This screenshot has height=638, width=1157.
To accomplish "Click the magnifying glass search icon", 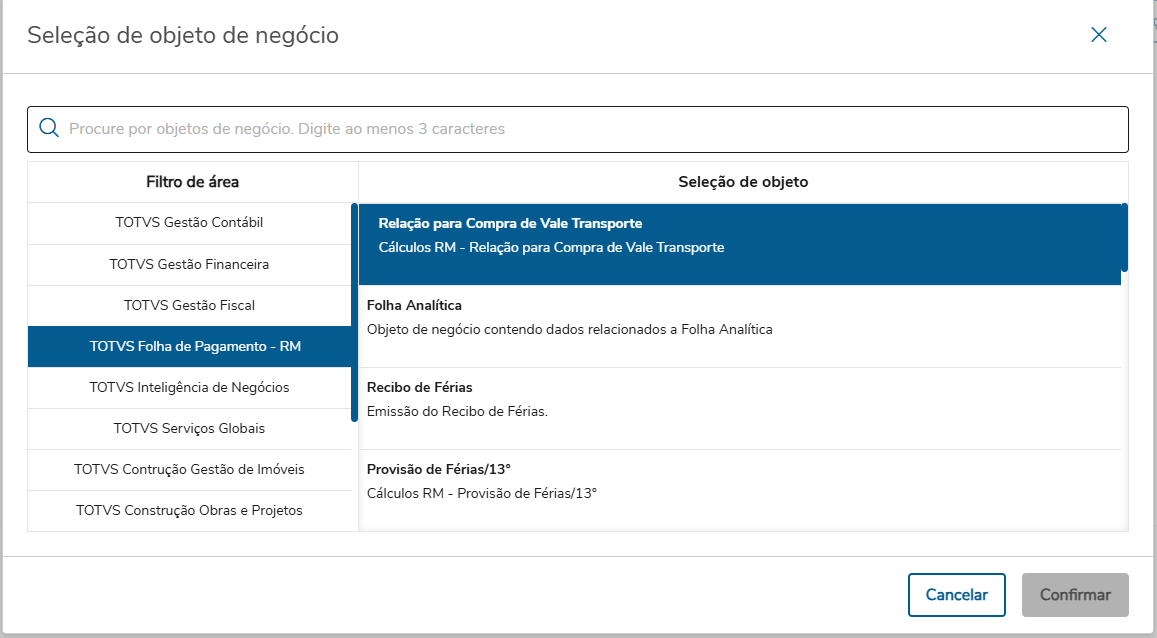I will 48,128.
